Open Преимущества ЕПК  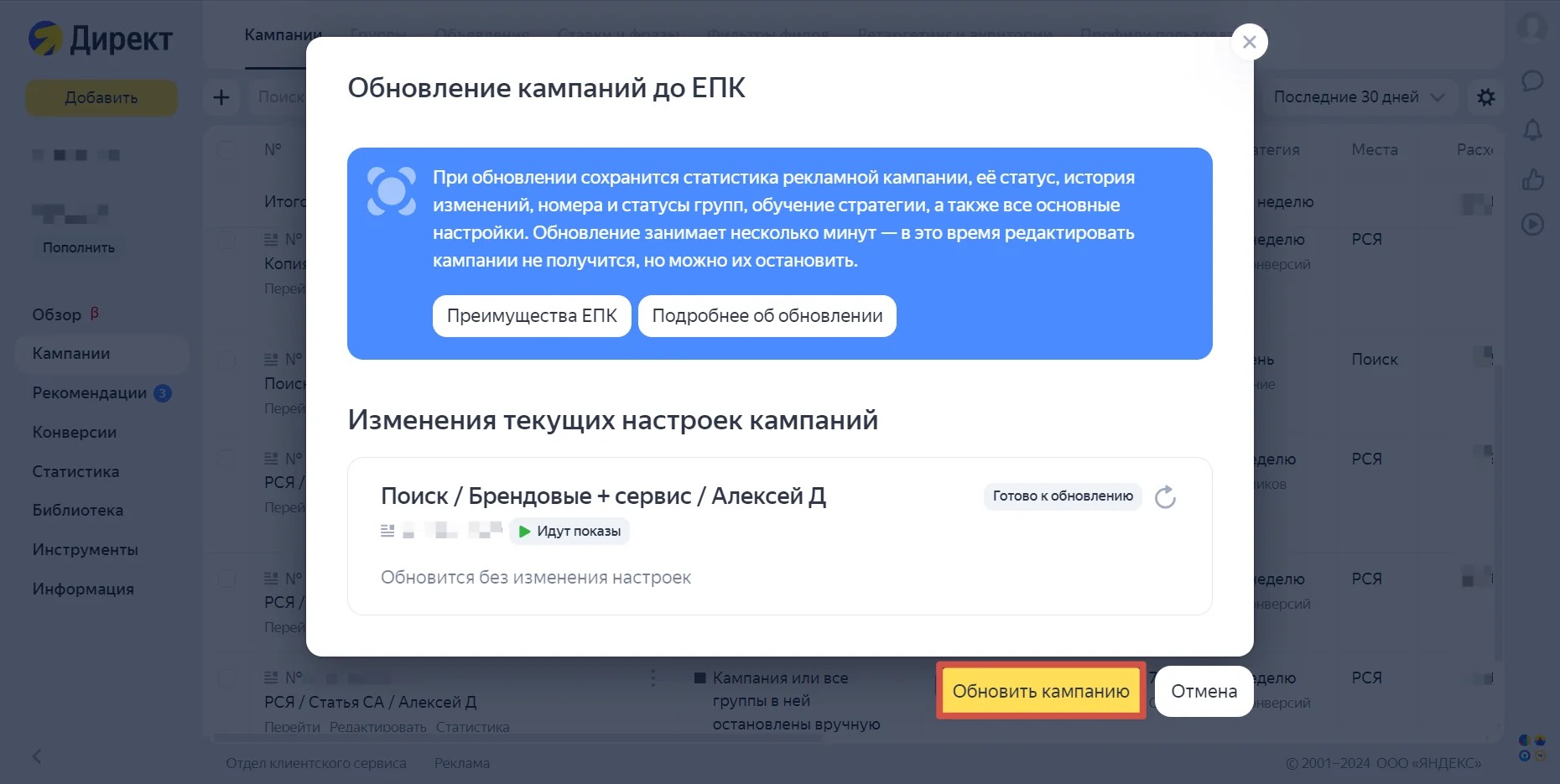532,316
